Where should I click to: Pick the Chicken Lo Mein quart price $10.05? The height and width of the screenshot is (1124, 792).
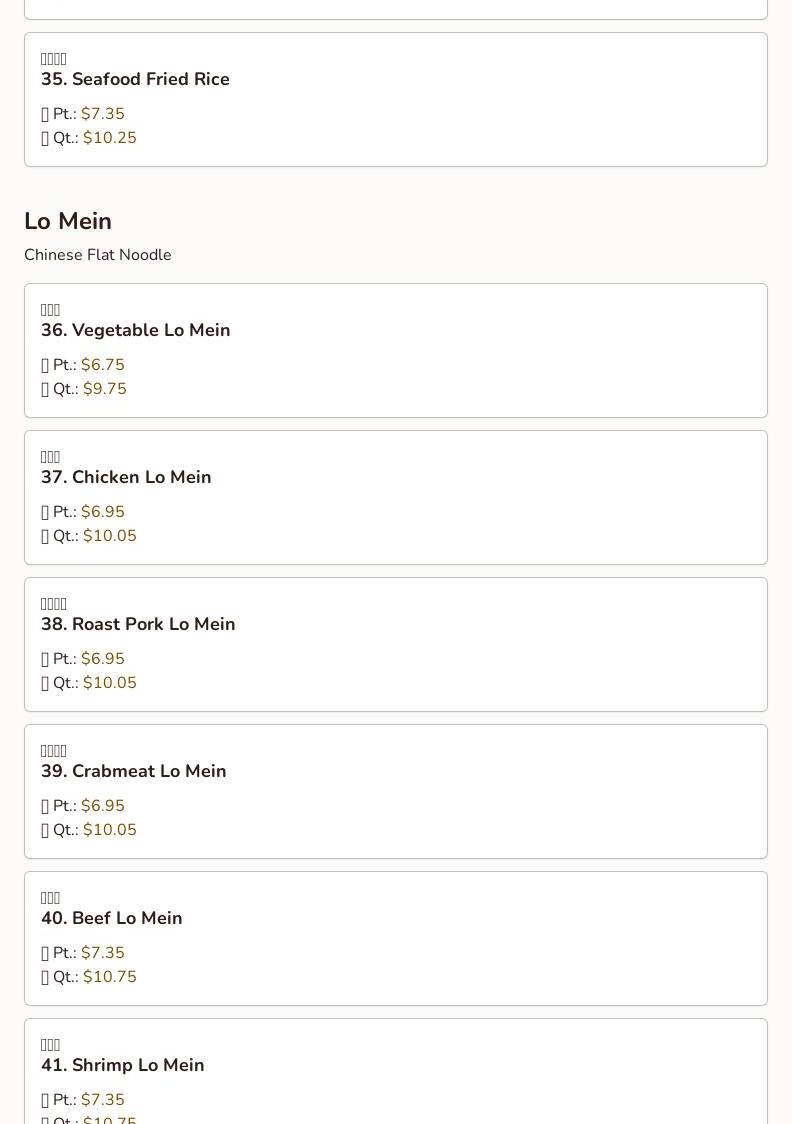tap(109, 536)
